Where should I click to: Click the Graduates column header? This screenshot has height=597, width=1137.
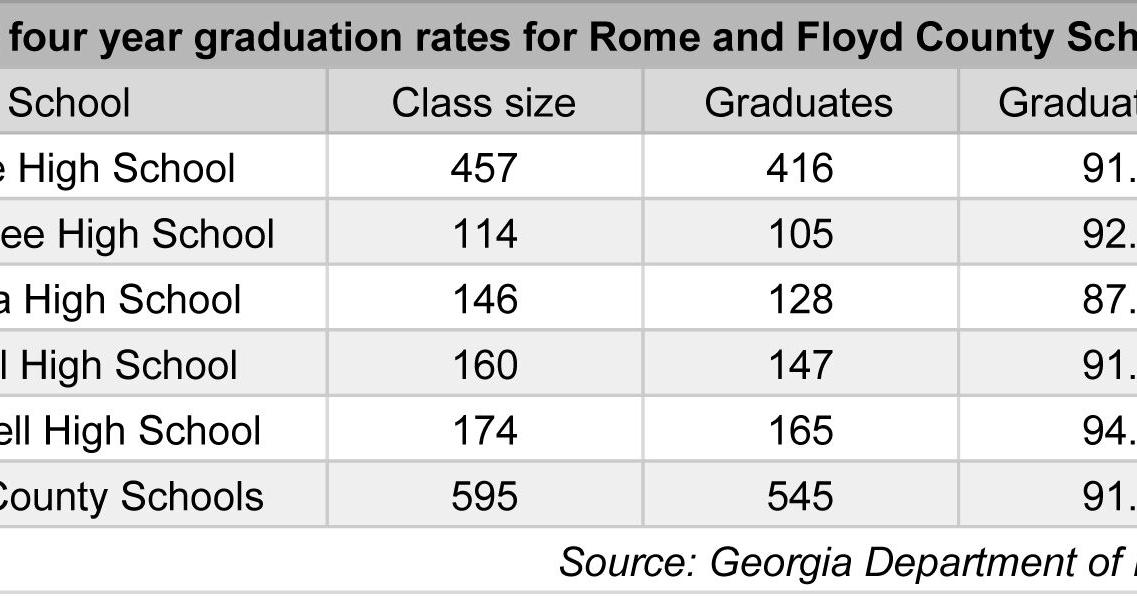pos(799,103)
